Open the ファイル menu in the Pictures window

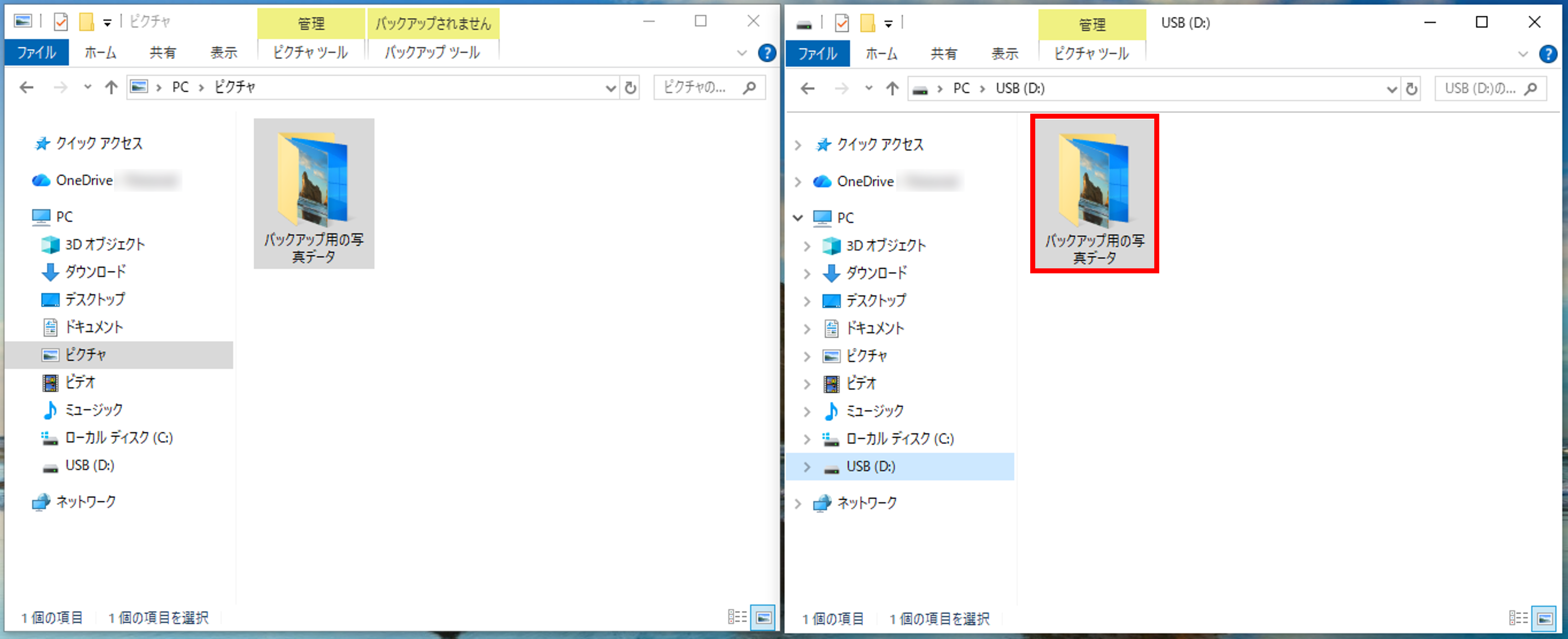click(x=36, y=52)
